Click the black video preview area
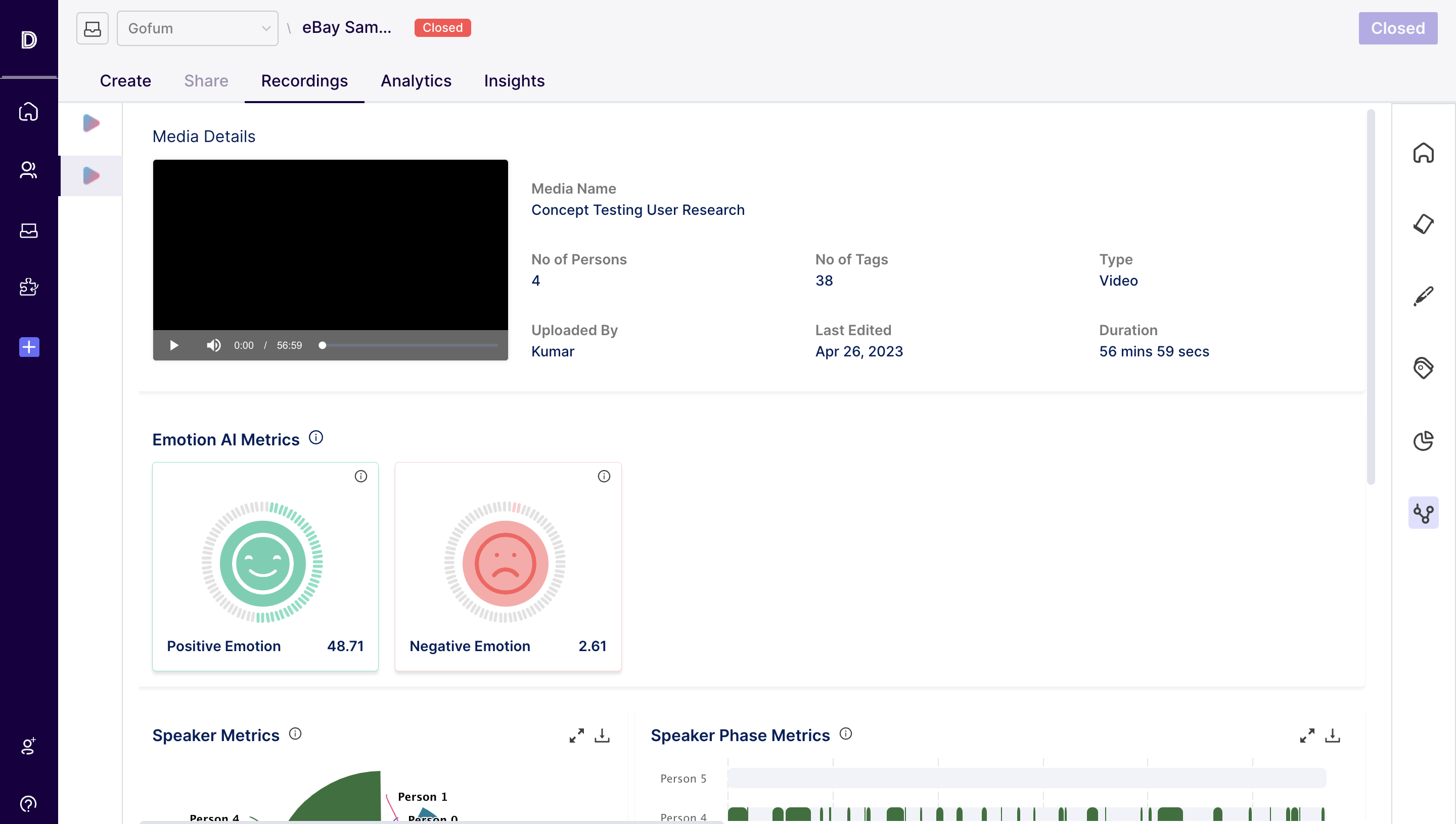The width and height of the screenshot is (1456, 824). [x=331, y=245]
